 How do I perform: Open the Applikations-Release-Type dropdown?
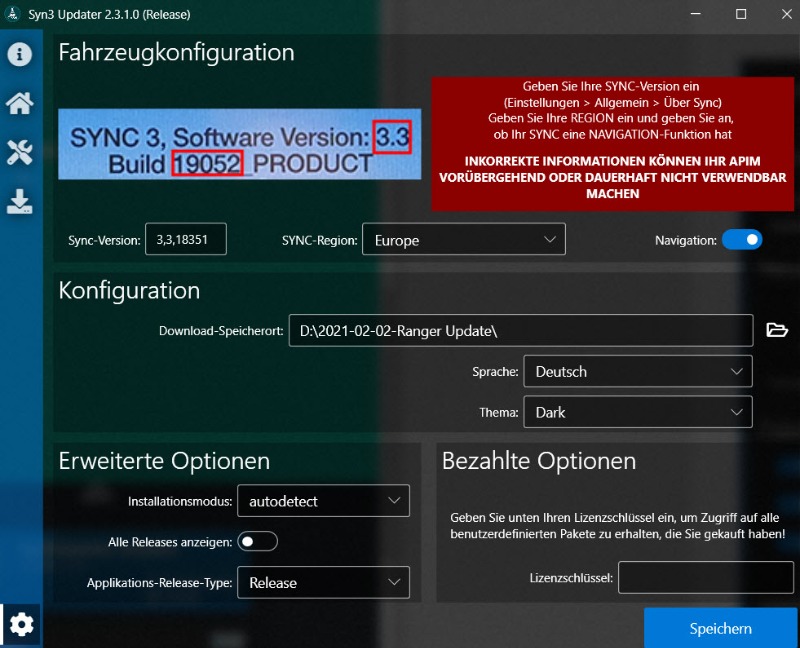[323, 582]
